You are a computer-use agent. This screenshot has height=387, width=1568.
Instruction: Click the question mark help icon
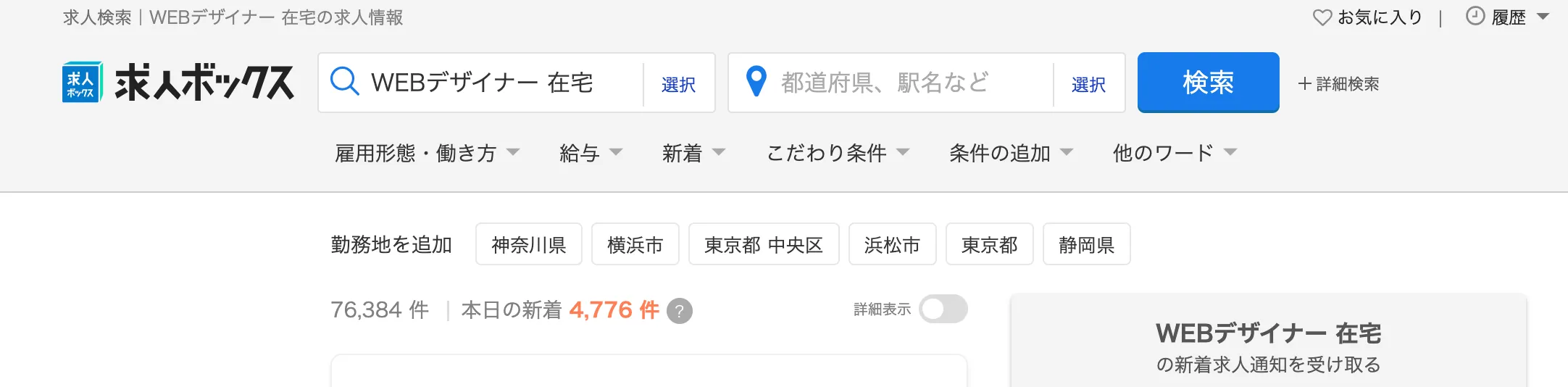[680, 311]
